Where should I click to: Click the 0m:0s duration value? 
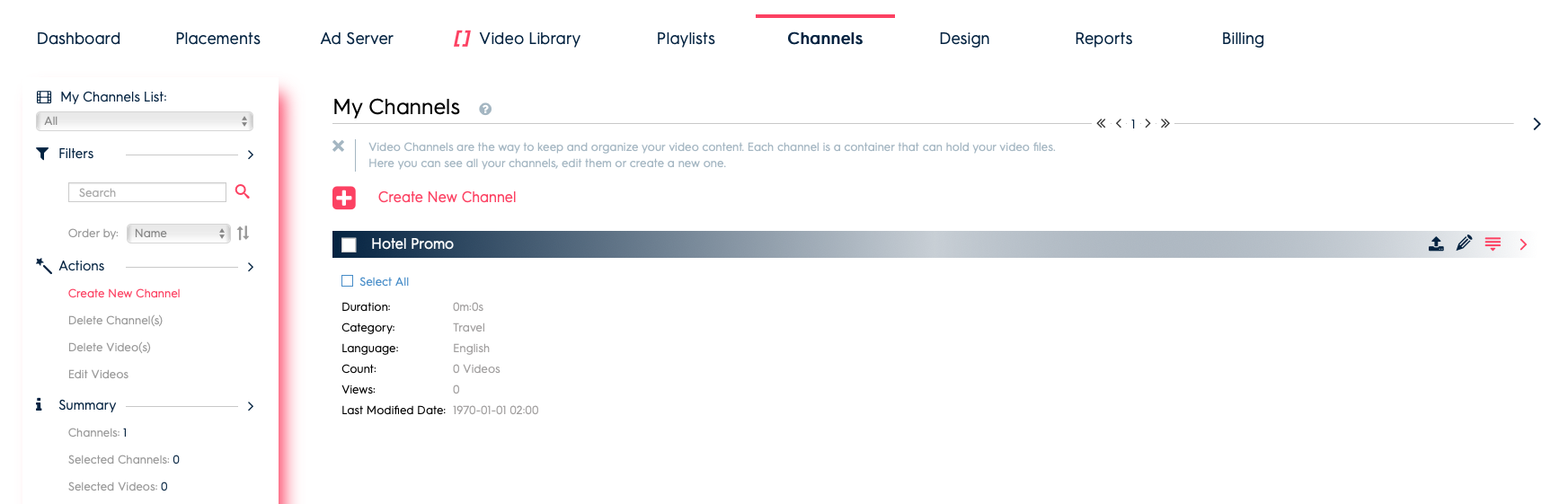(468, 307)
